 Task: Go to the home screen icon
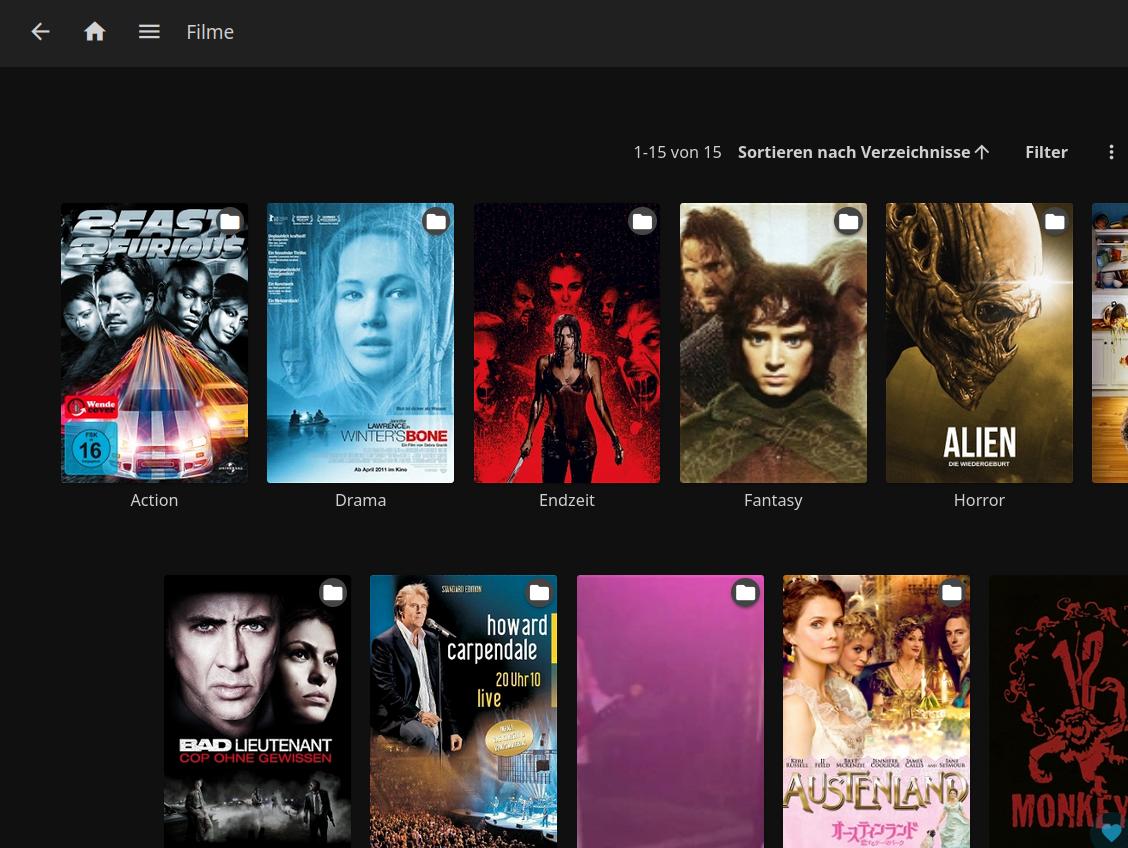[95, 32]
